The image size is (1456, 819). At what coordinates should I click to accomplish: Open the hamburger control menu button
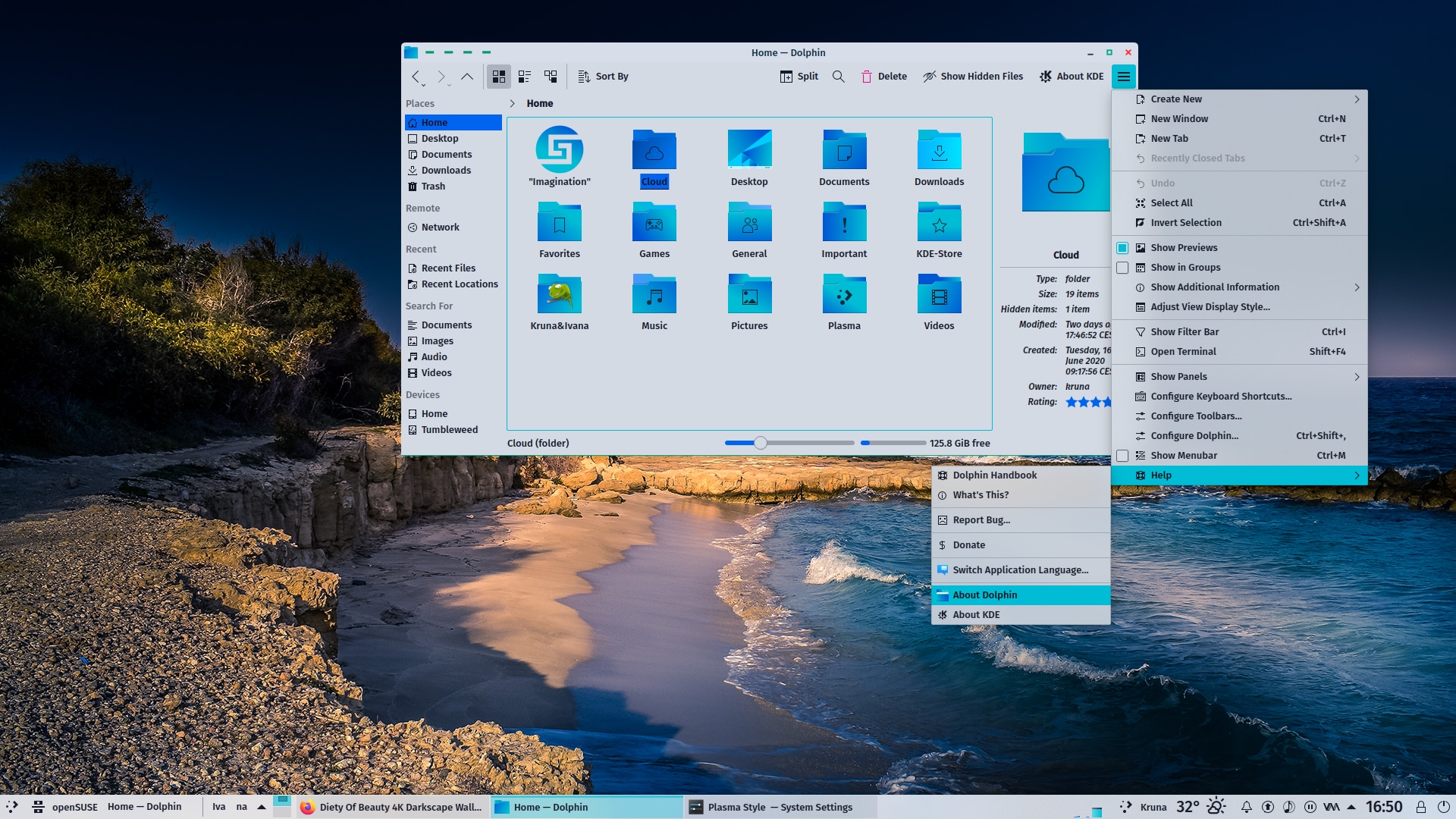[1123, 77]
